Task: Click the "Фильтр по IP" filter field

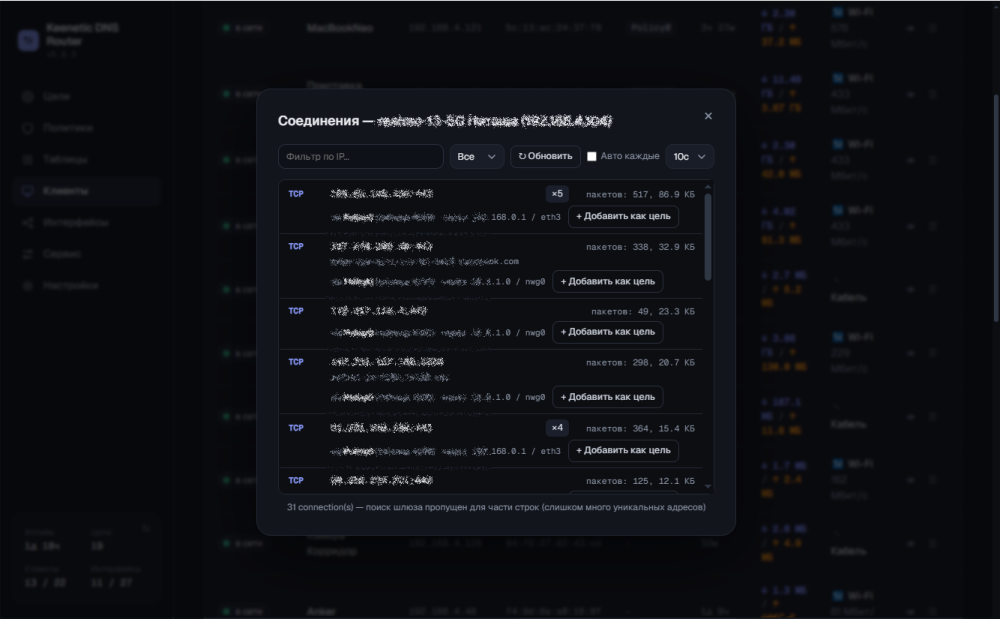Action: click(x=361, y=157)
